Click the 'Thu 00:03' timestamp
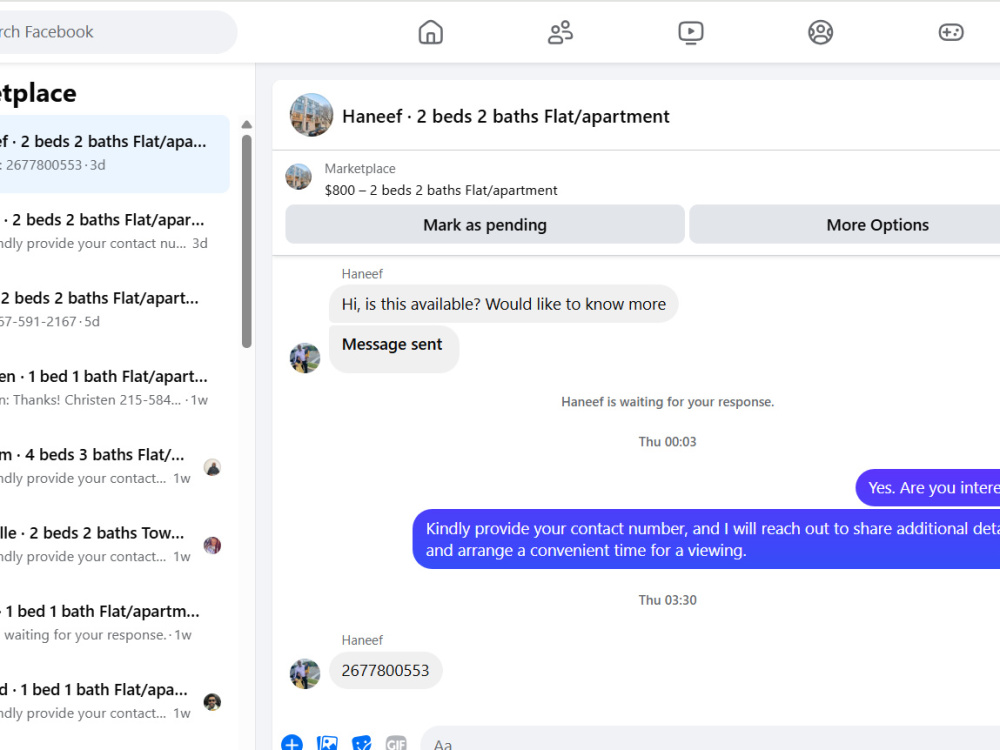This screenshot has height=750, width=1000. pyautogui.click(x=668, y=441)
